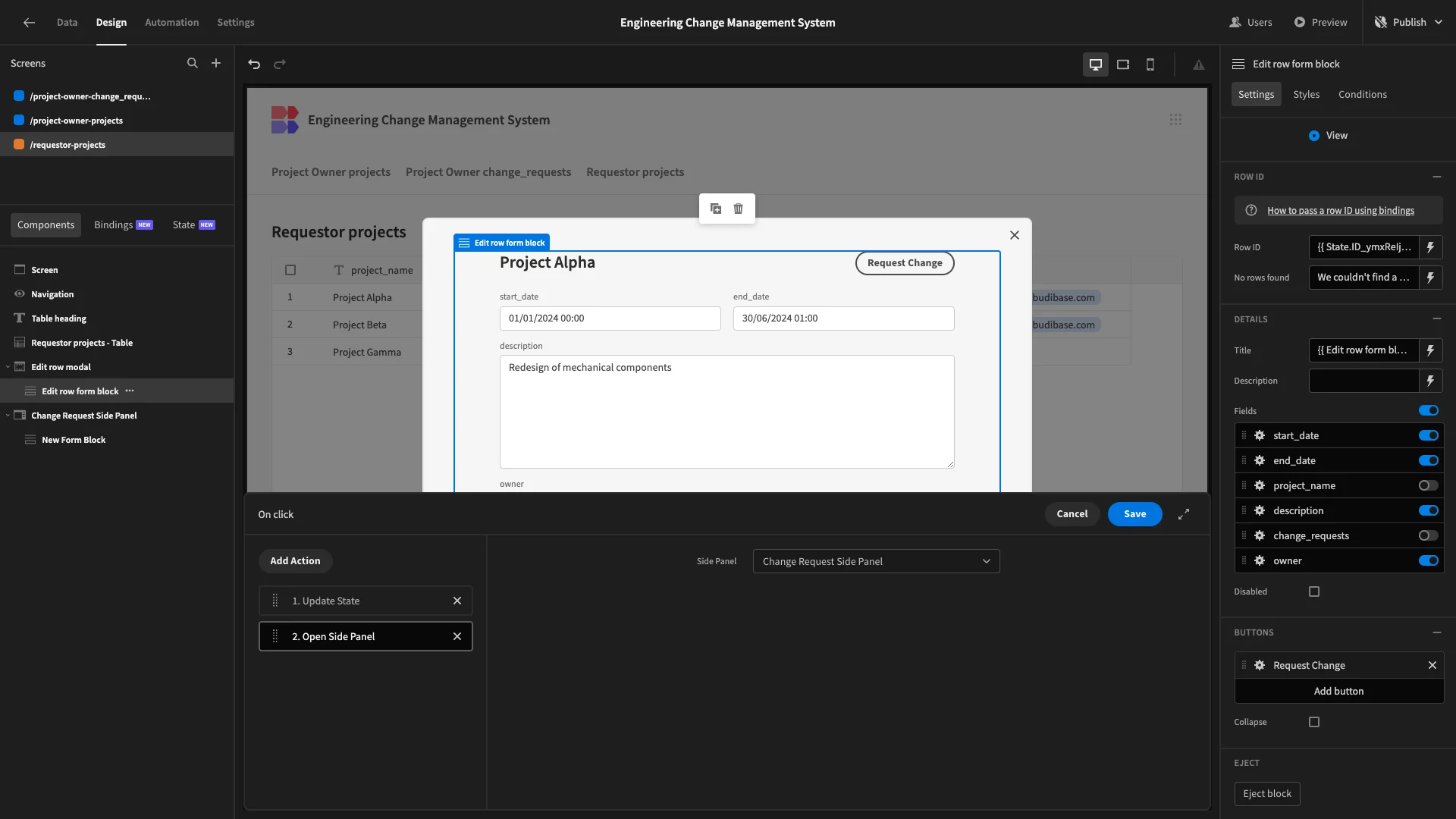Click the Cancel button
This screenshot has height=819, width=1456.
(x=1072, y=514)
